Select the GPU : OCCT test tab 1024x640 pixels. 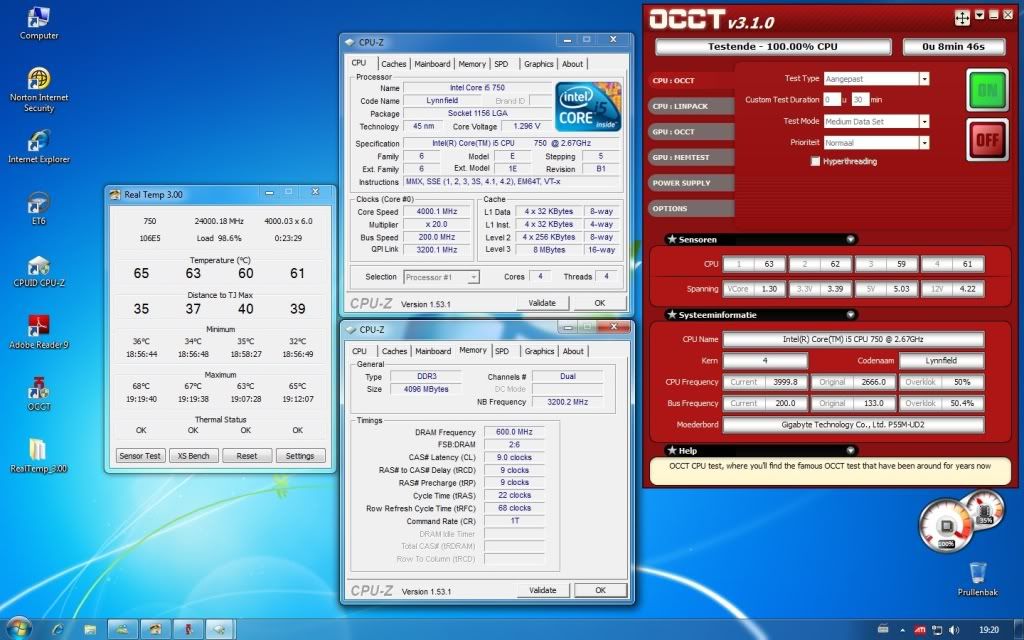pyautogui.click(x=690, y=131)
